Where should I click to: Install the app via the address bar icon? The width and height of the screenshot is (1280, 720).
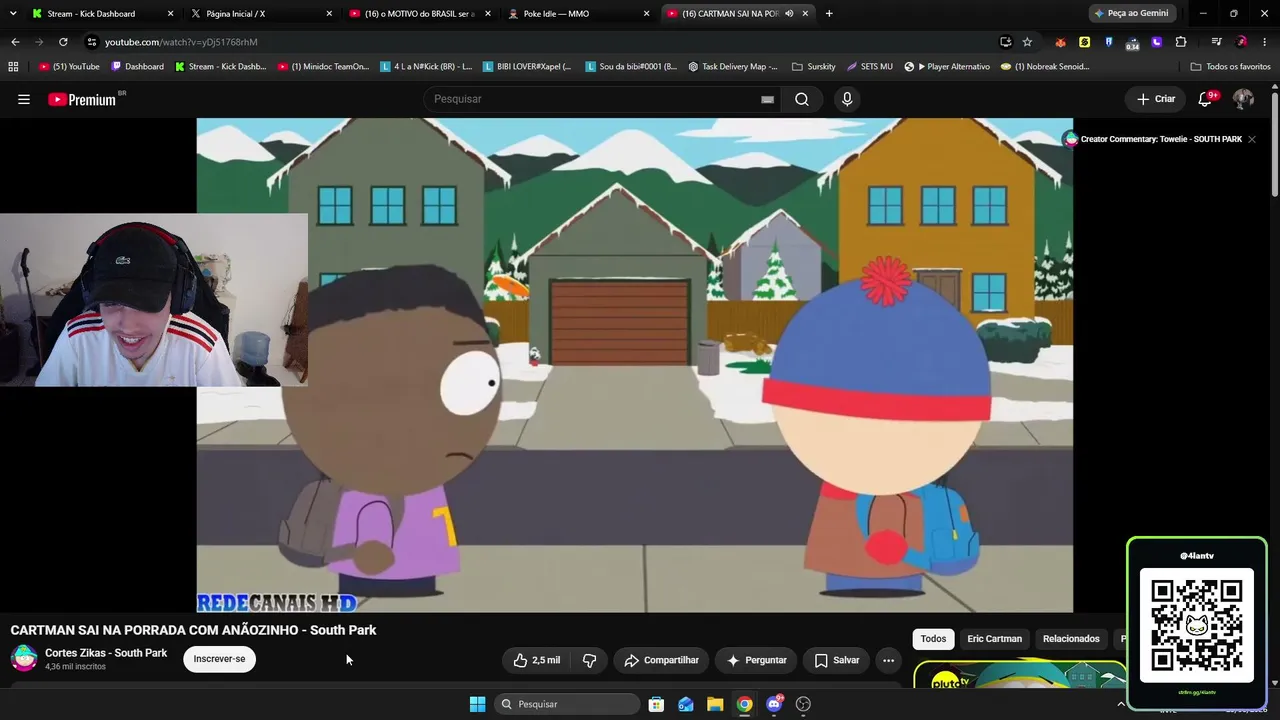point(1005,42)
